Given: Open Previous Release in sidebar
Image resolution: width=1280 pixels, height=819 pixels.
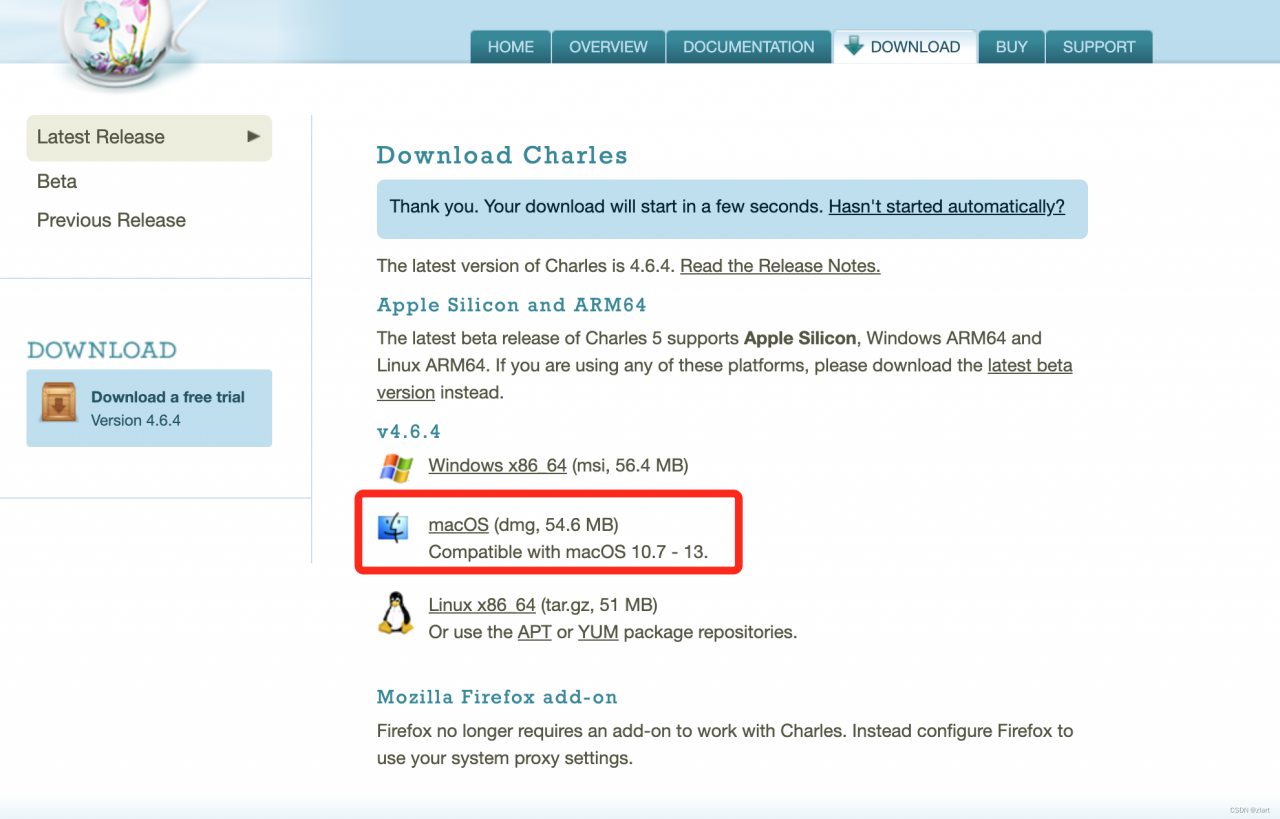Looking at the screenshot, I should tap(111, 220).
